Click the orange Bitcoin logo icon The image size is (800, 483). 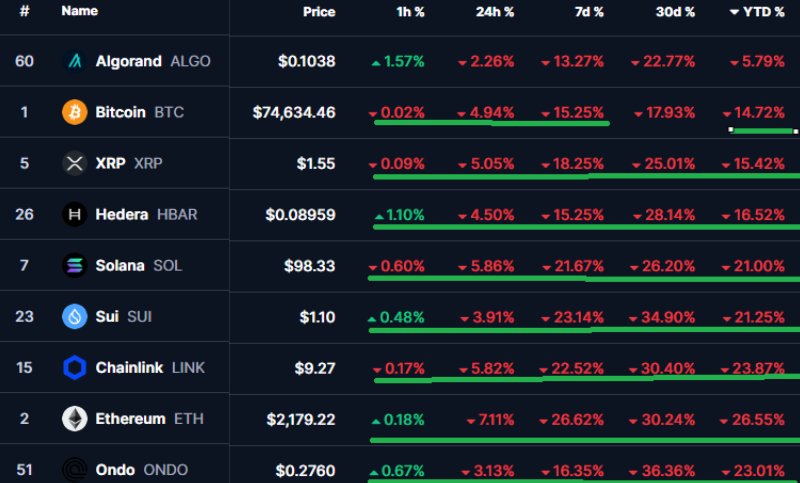pyautogui.click(x=75, y=112)
